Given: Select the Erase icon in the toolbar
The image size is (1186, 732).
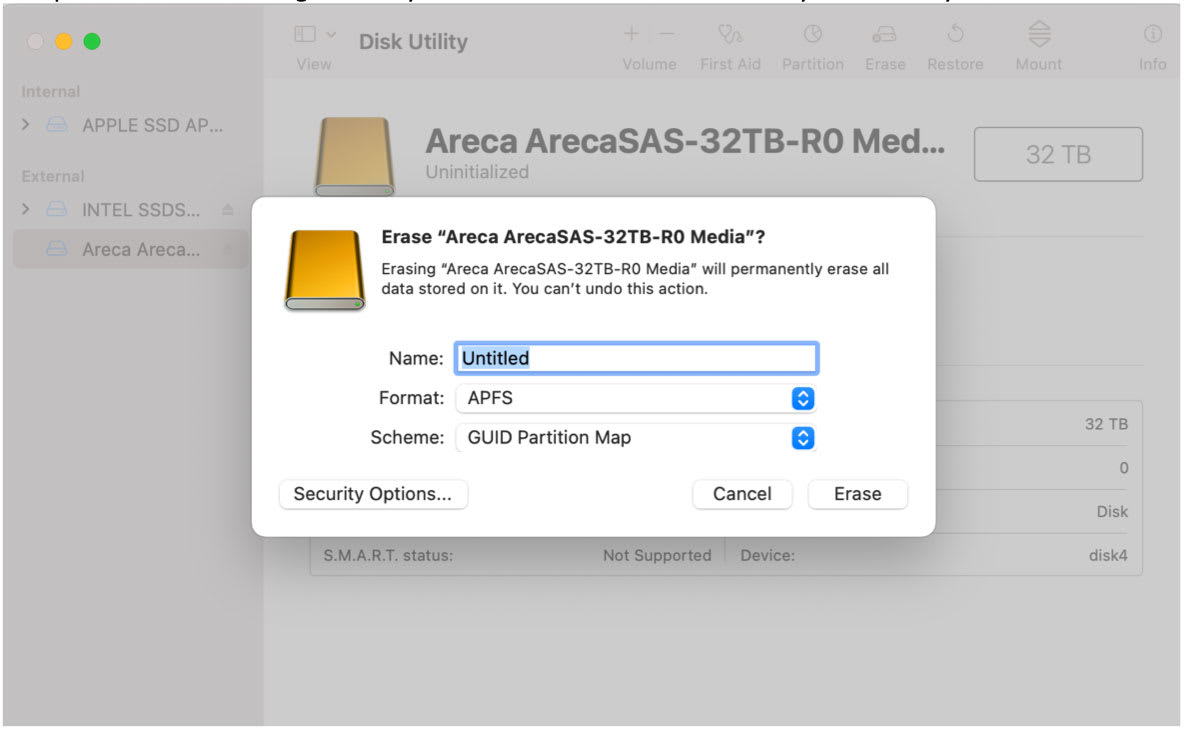Looking at the screenshot, I should pyautogui.click(x=884, y=40).
